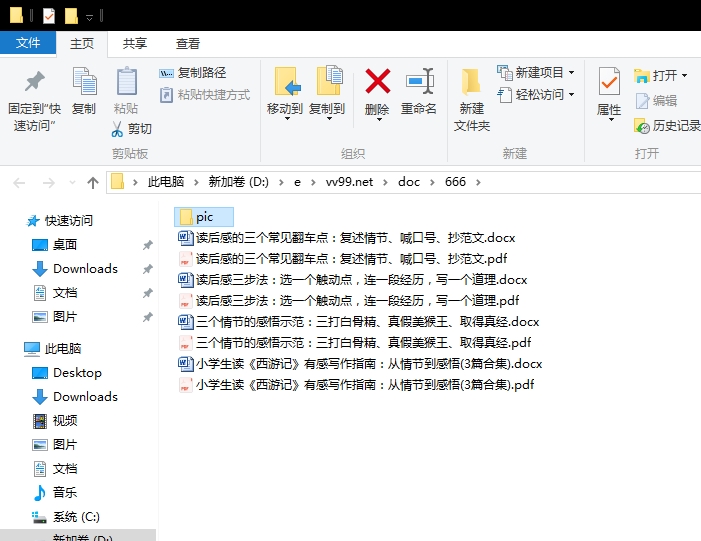The height and width of the screenshot is (541, 701).
Task: Click vv99.net breadcrumb segment
Action: [x=349, y=182]
